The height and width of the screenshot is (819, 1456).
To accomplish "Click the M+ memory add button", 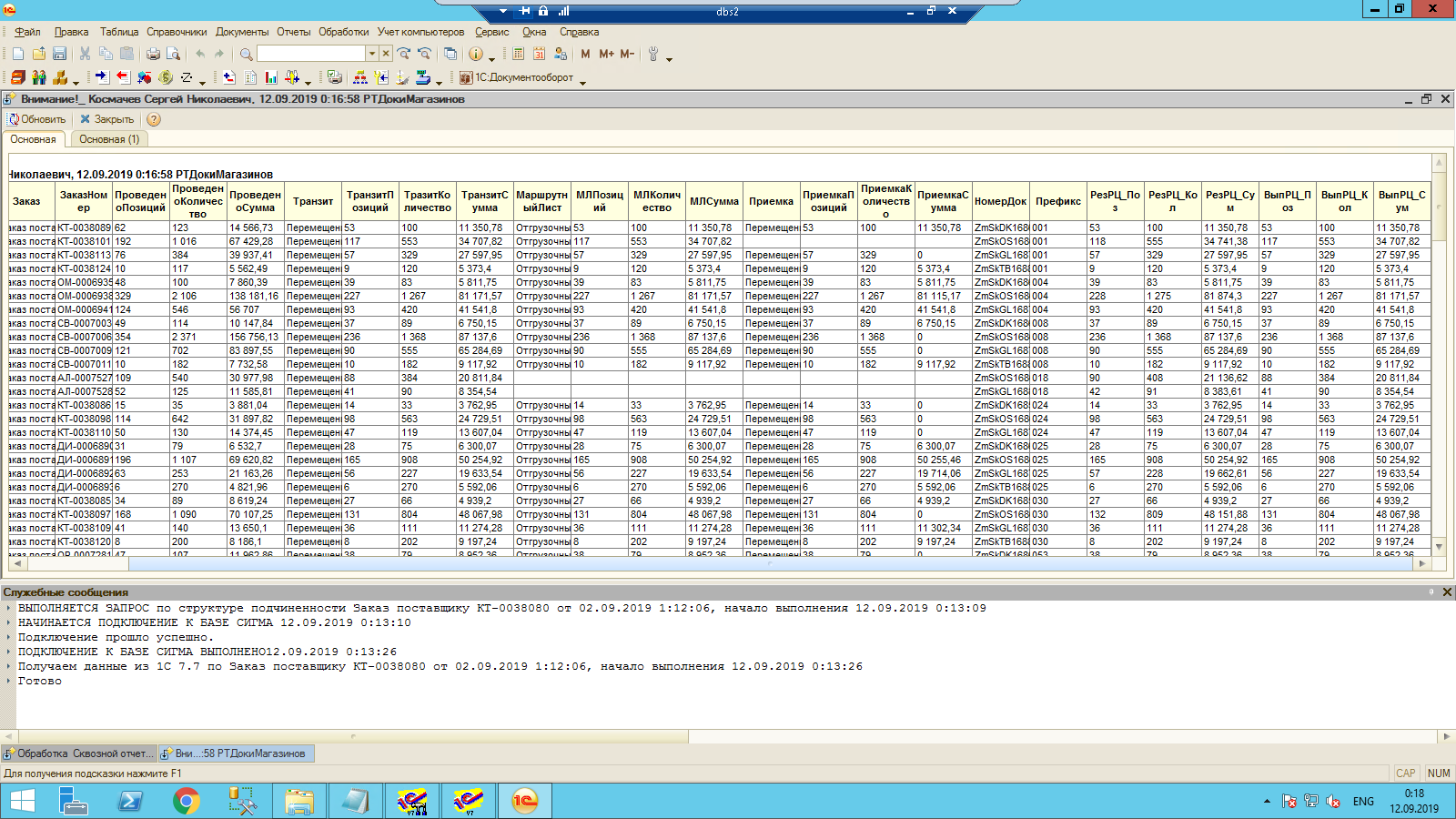I will coord(606,55).
